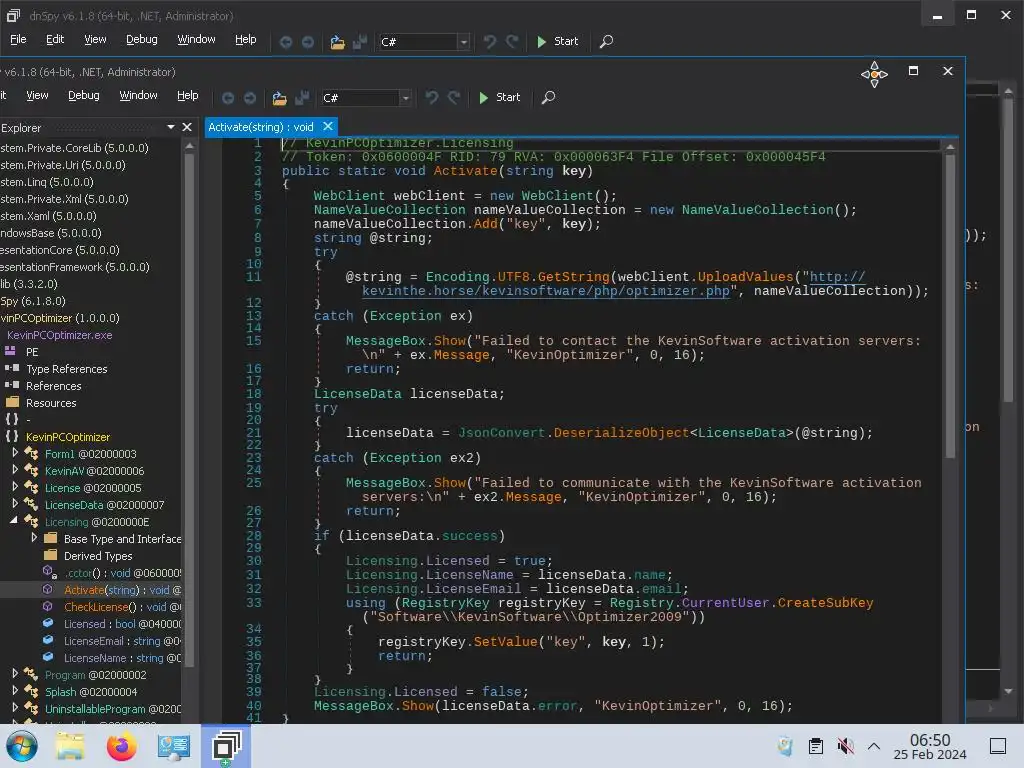1024x768 pixels.
Task: Select the Licensed : bool field
Action: (x=123, y=624)
